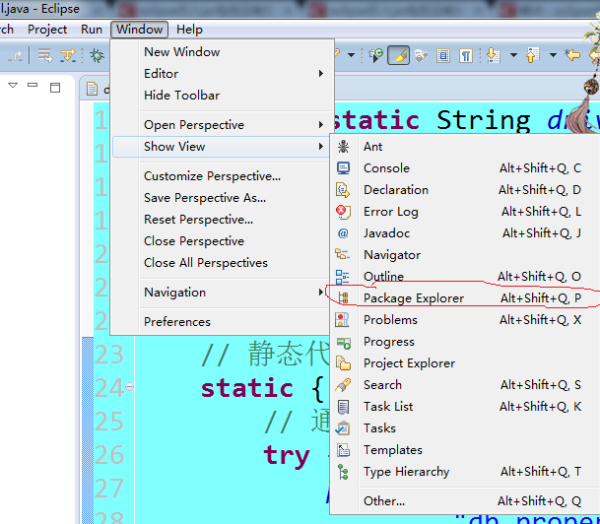Click the Error Log icon
600x524 pixels.
[343, 212]
